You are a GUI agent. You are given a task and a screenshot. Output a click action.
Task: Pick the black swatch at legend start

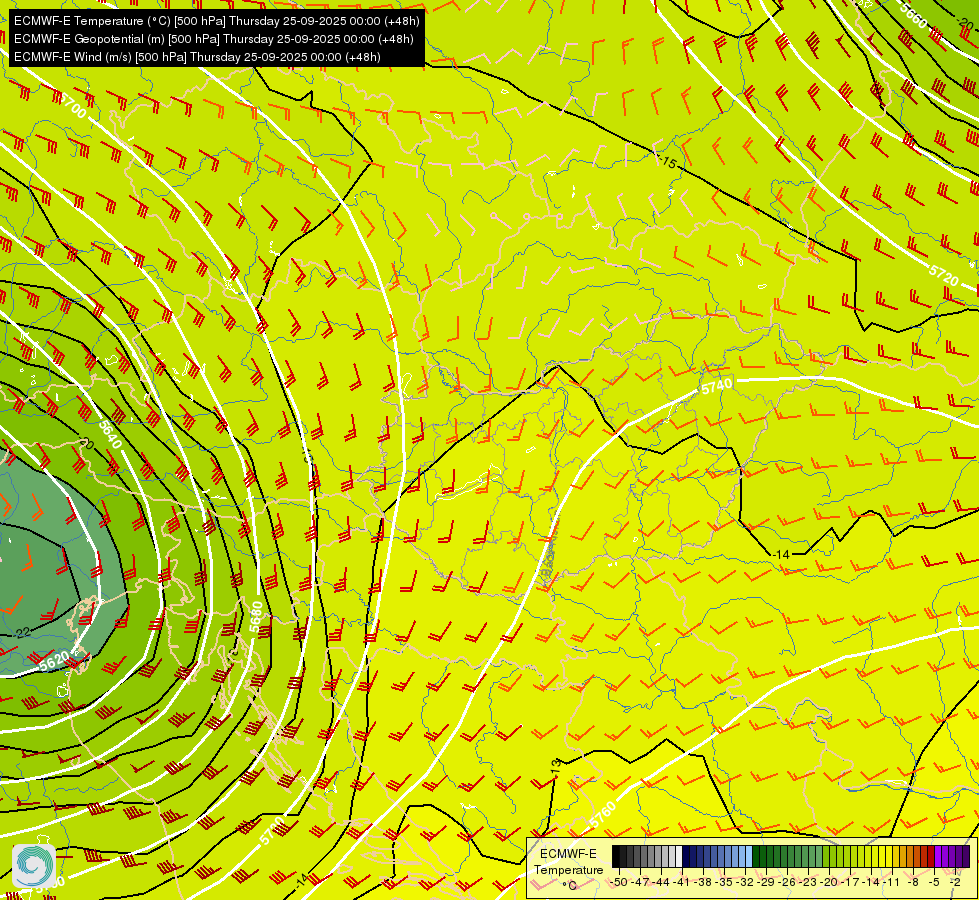[616, 856]
